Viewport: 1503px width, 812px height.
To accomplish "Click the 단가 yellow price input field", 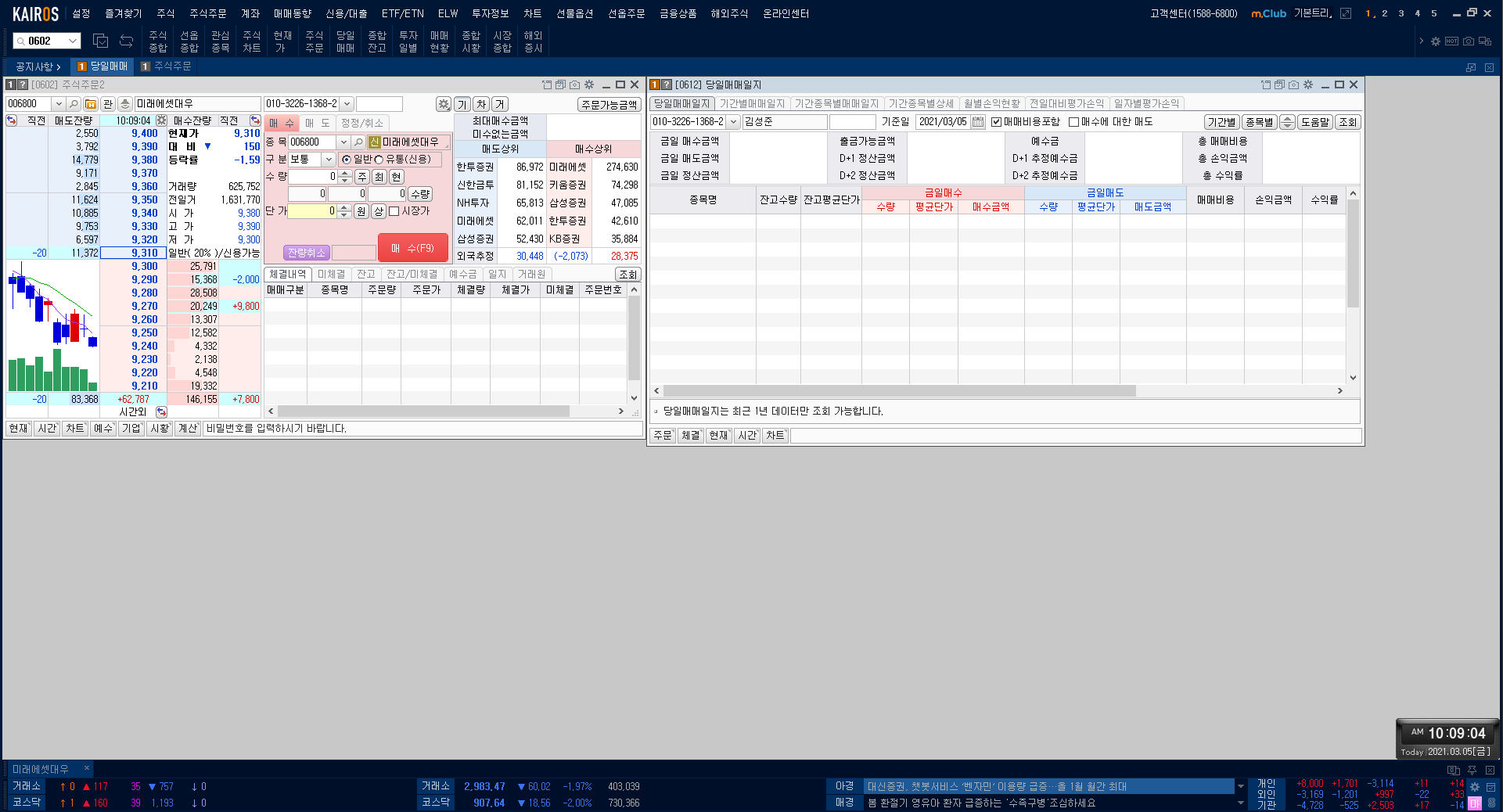I will (x=312, y=211).
